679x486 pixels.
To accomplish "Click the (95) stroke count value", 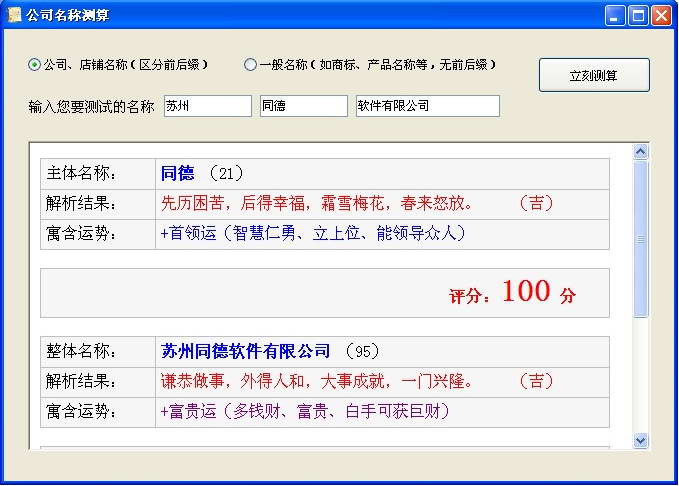I will [362, 351].
